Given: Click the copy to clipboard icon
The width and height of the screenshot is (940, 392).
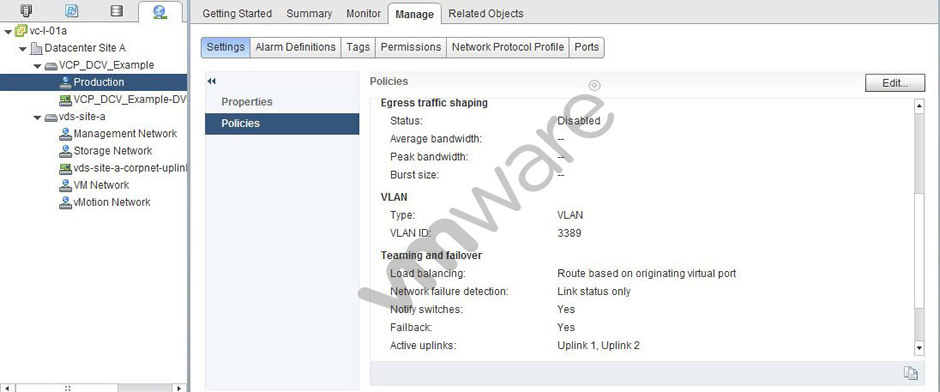Looking at the screenshot, I should [911, 373].
